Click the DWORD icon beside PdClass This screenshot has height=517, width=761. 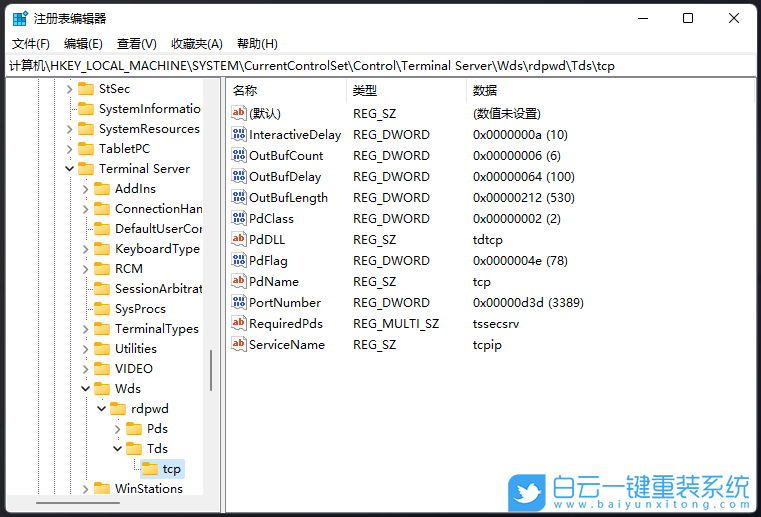[x=239, y=218]
